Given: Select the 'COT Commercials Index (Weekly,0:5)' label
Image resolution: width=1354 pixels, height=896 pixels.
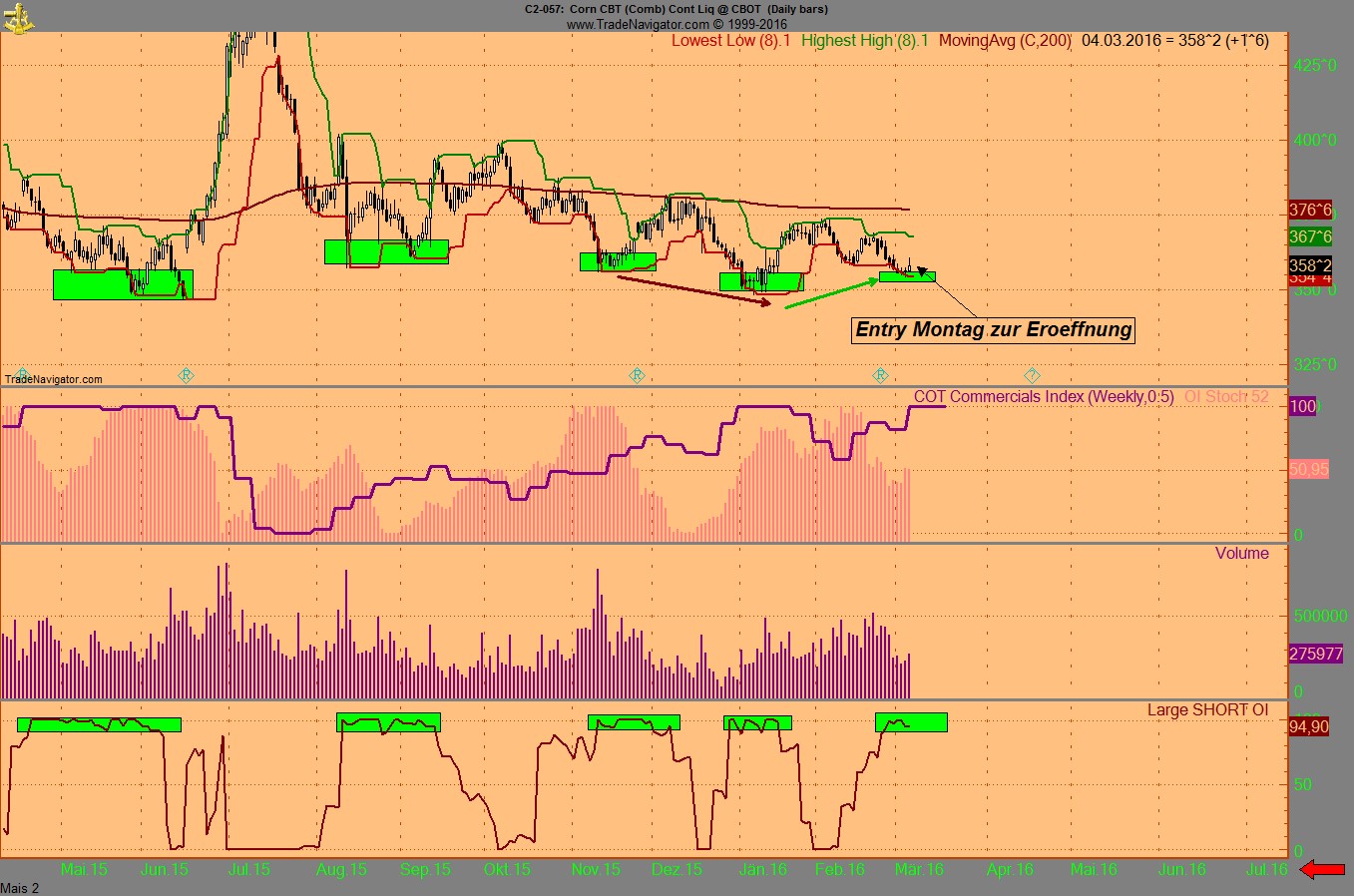Looking at the screenshot, I should click(x=1044, y=396).
